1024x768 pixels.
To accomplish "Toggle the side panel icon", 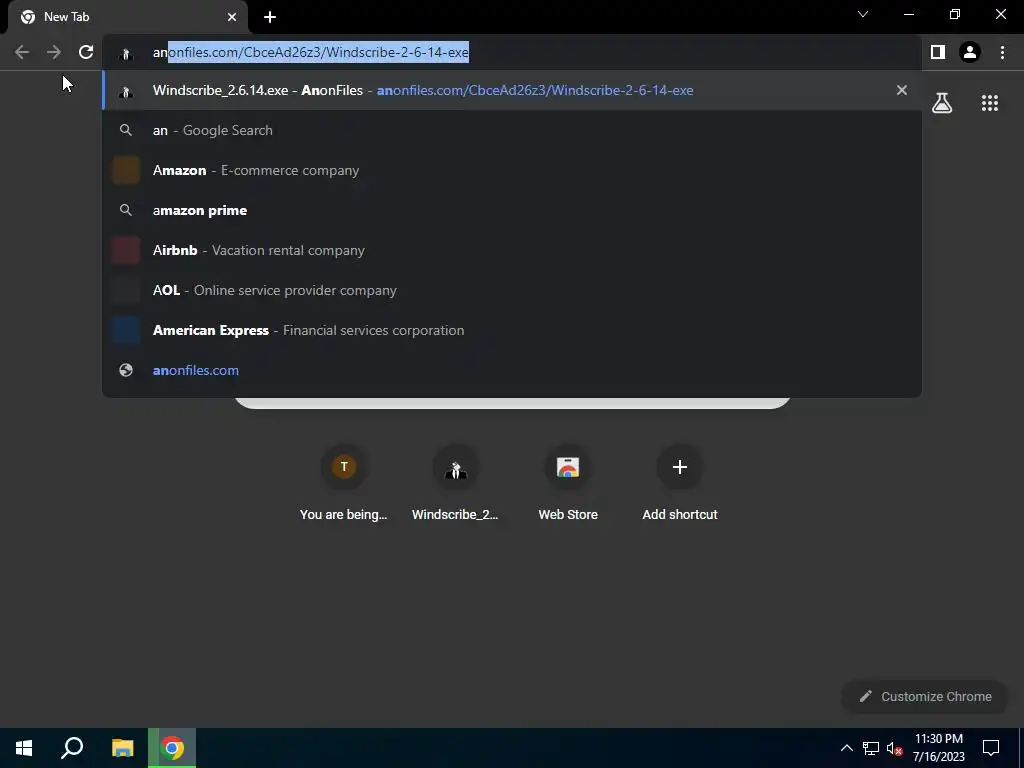I will coord(938,52).
